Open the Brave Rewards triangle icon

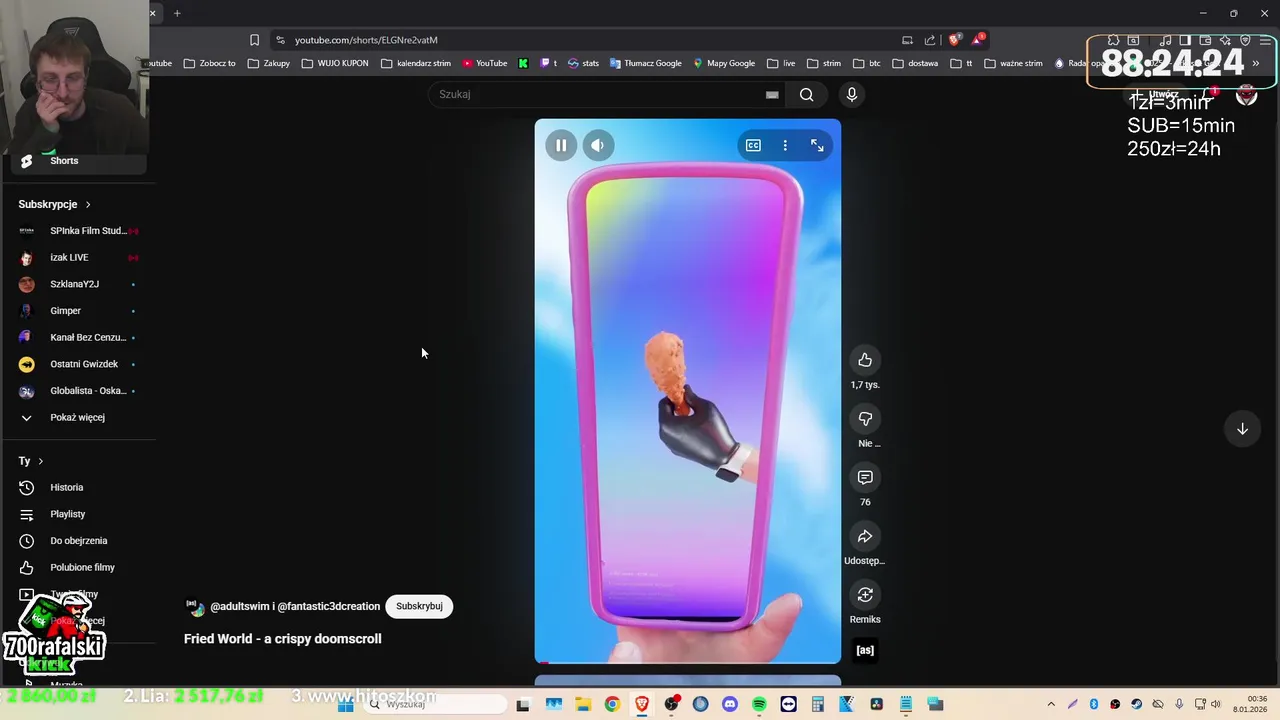coord(977,40)
